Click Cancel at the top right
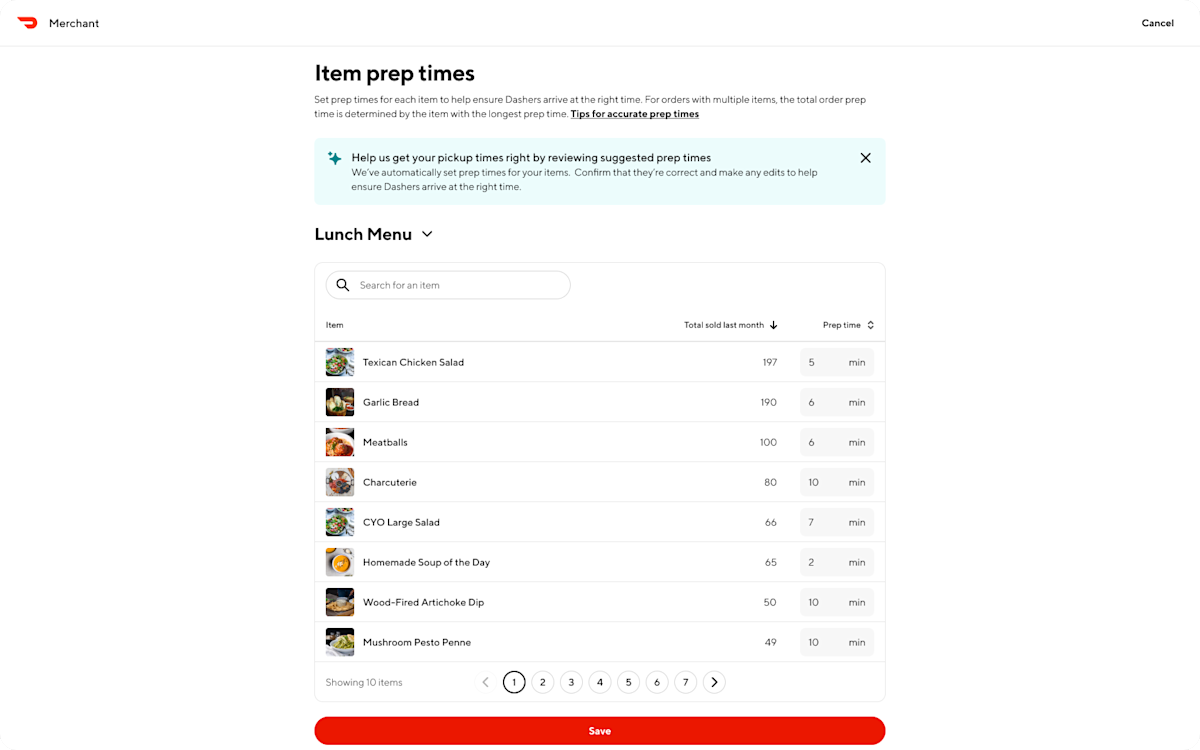Screen dimensions: 1200x750 pos(1157,22)
